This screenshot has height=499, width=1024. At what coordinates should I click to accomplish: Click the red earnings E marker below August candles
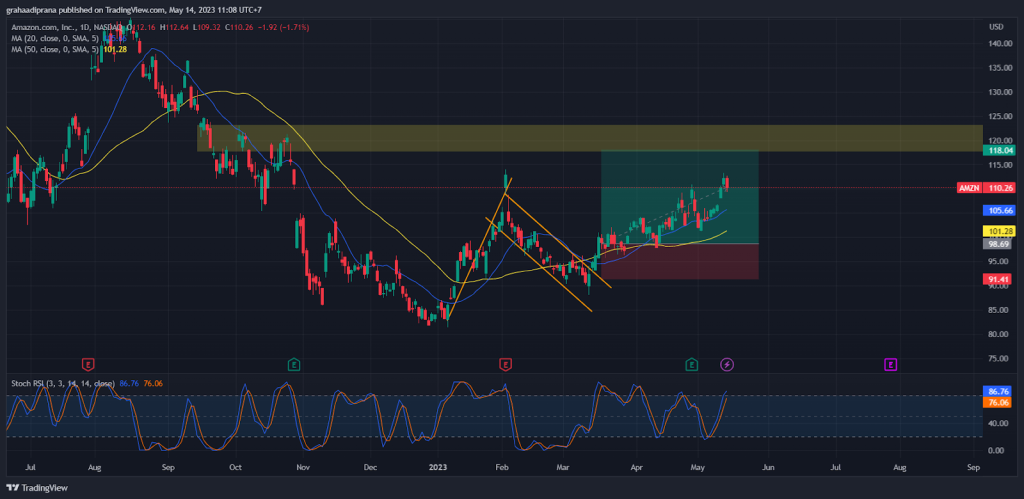[x=88, y=364]
